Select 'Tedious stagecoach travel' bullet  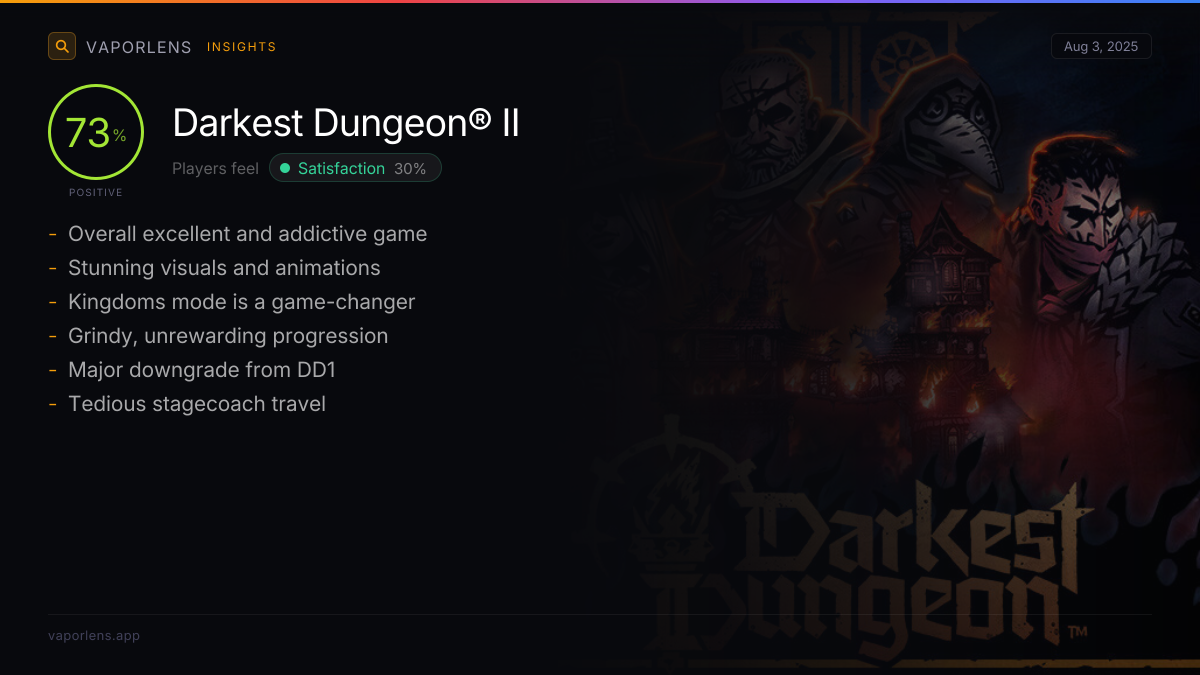(x=197, y=404)
